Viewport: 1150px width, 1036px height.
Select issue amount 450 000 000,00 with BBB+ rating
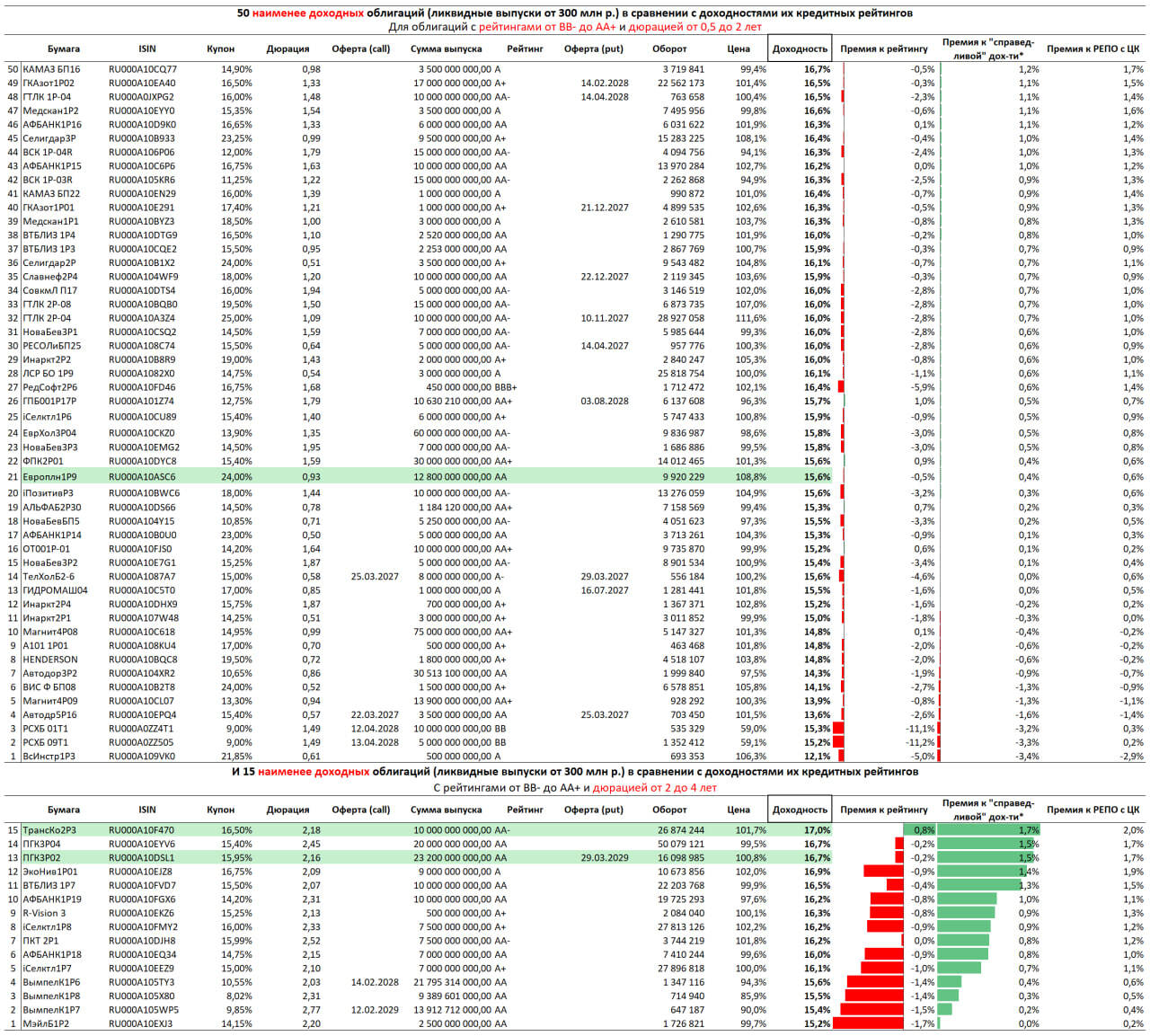[458, 387]
